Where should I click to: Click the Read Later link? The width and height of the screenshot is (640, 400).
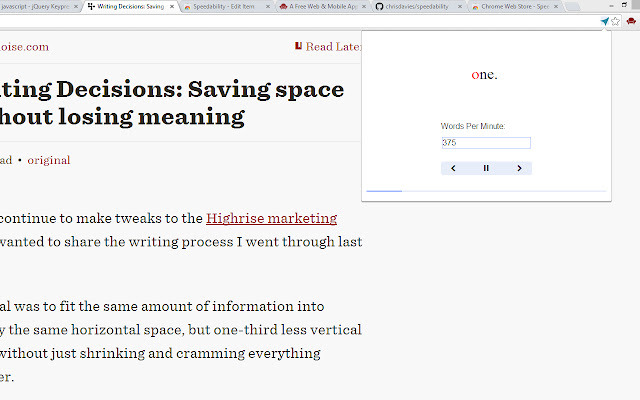(333, 46)
